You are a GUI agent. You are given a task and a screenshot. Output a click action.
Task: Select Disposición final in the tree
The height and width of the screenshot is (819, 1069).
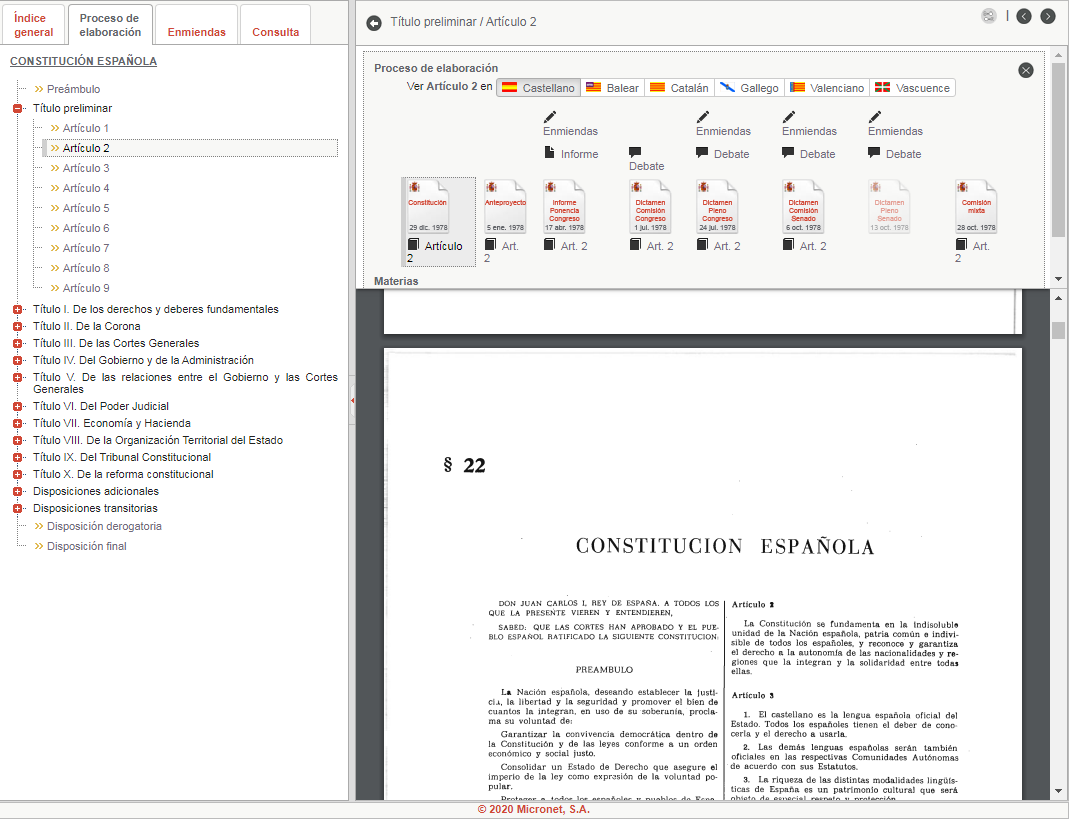pyautogui.click(x=87, y=546)
